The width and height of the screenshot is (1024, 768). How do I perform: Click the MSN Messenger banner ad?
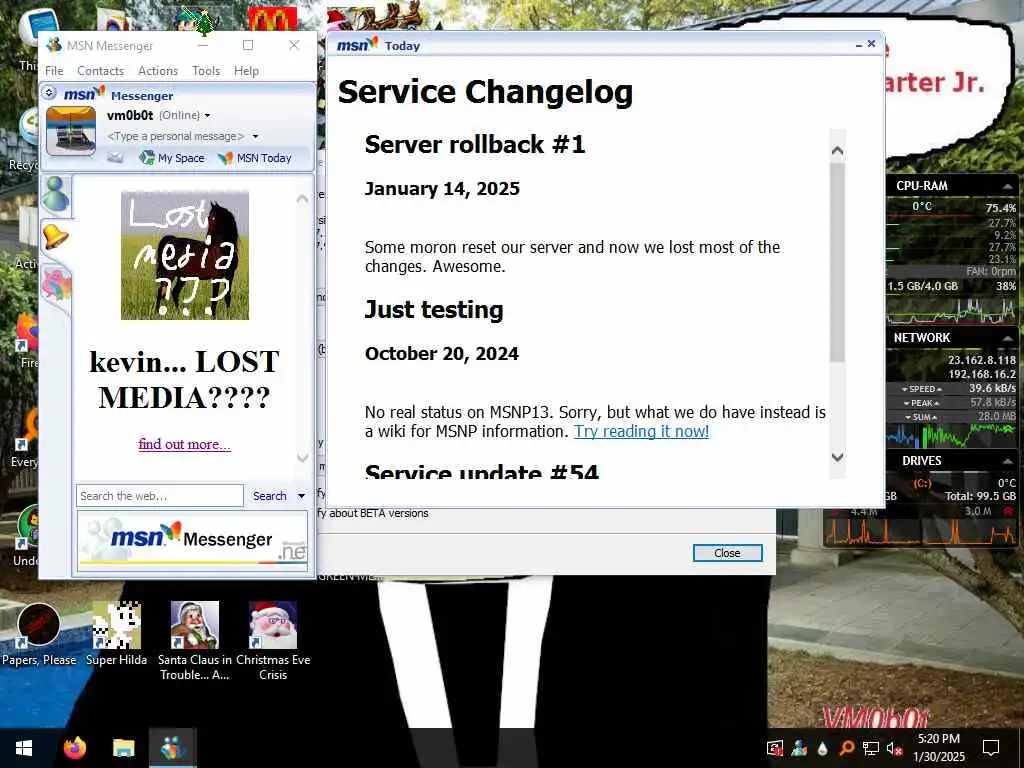click(192, 541)
